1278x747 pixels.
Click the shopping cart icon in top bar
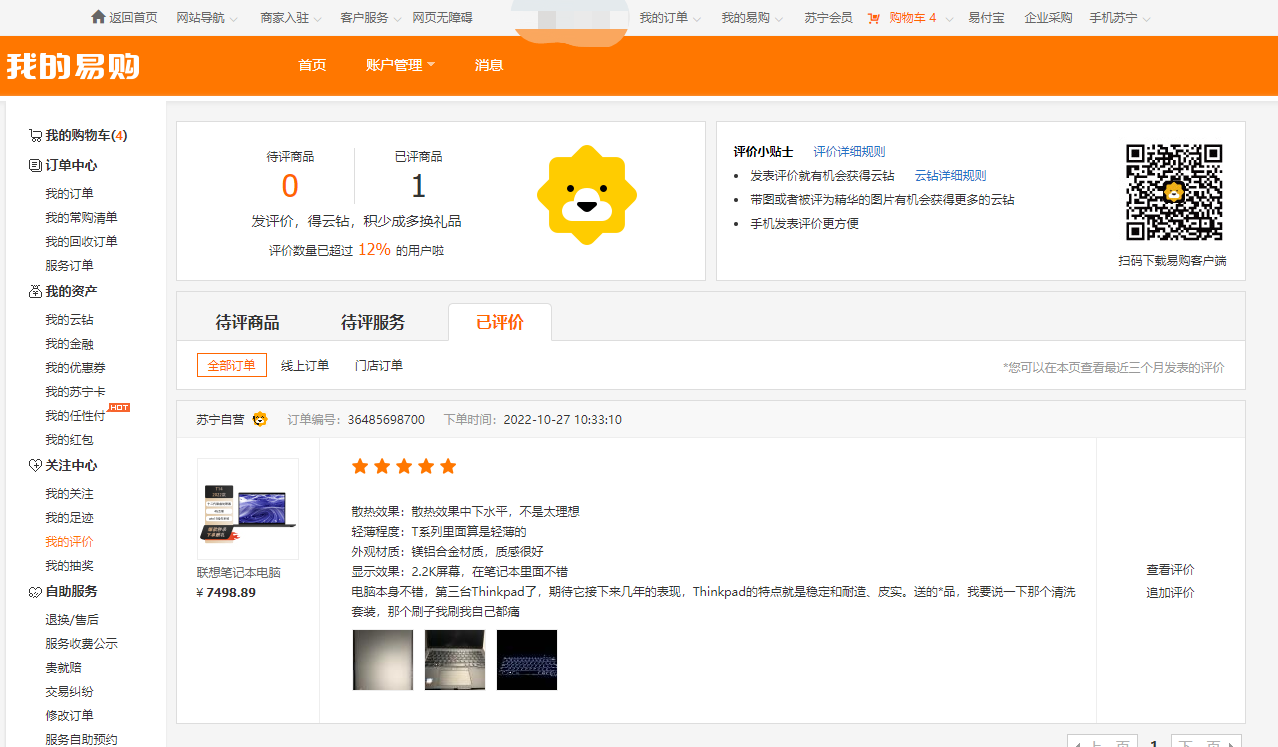pos(874,18)
